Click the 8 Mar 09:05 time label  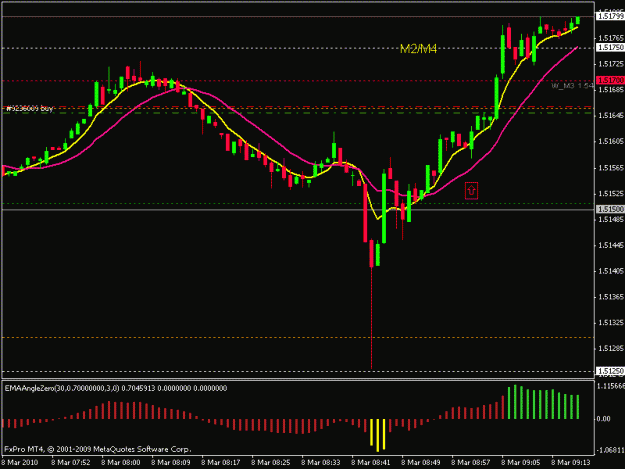(x=521, y=463)
